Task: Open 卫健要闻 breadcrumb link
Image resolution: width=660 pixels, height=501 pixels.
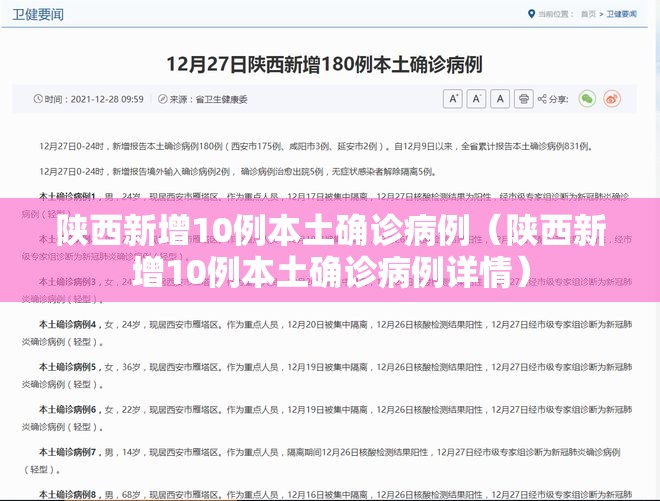Action: click(621, 14)
